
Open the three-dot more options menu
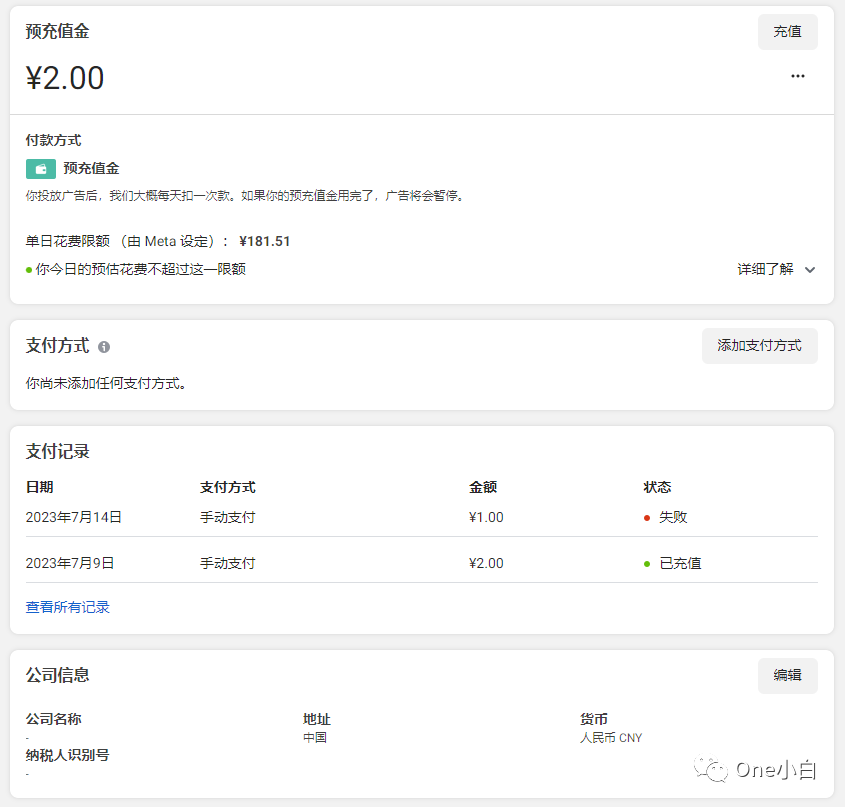coord(798,76)
